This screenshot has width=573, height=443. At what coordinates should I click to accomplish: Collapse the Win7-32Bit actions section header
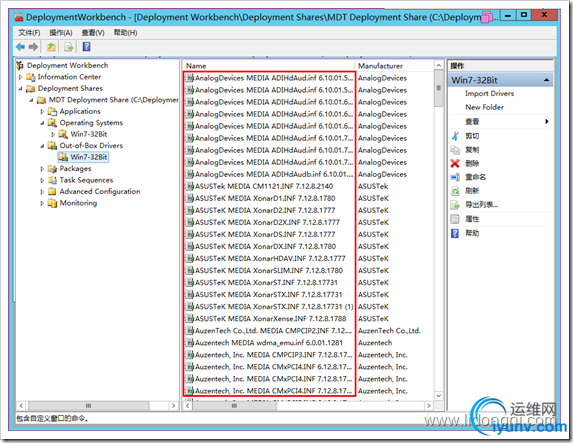coord(546,80)
